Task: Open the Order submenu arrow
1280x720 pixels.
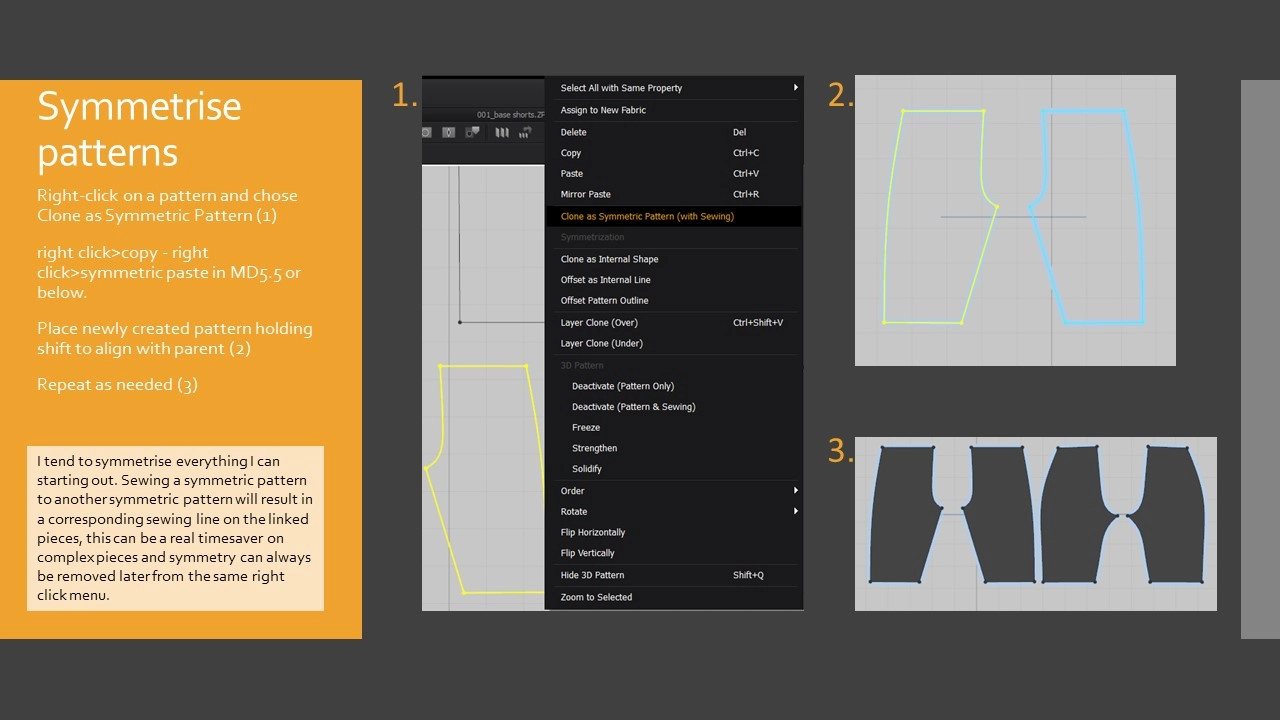Action: click(x=795, y=491)
